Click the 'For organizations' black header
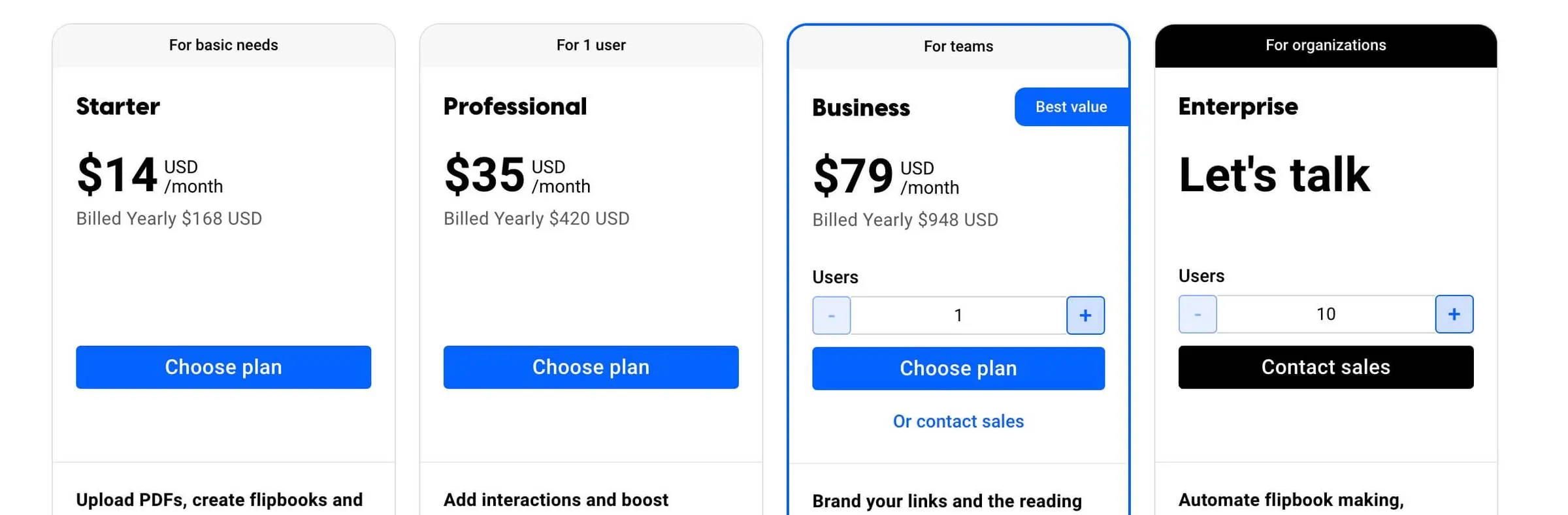Screen dimensions: 1568x515 (1326, 46)
